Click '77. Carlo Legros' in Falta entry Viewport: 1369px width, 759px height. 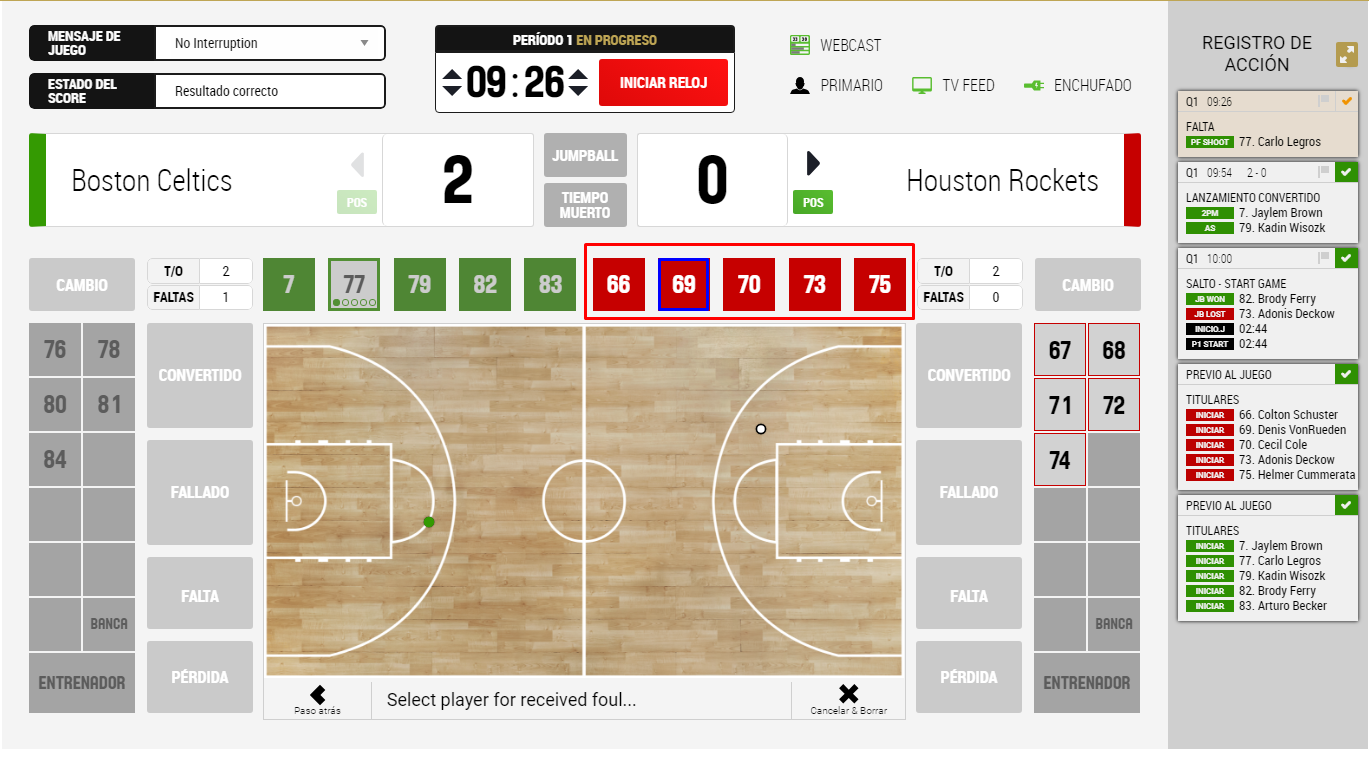click(1280, 142)
